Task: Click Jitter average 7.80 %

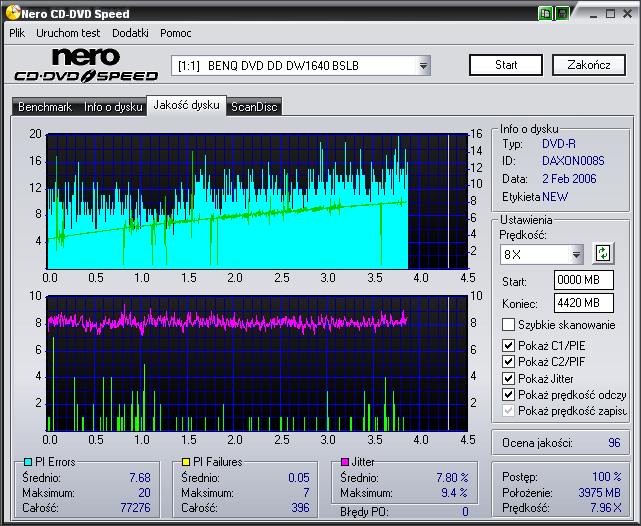Action: pos(453,478)
